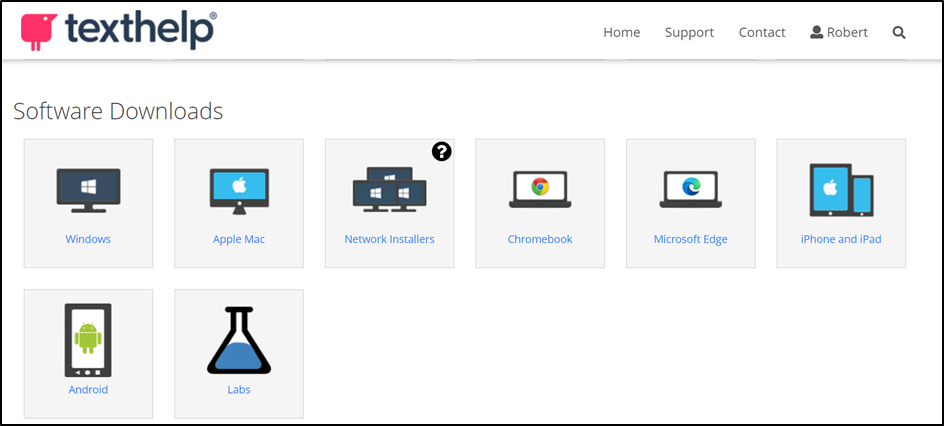Open the iPhone and iPad link
944x426 pixels.
[x=841, y=239]
